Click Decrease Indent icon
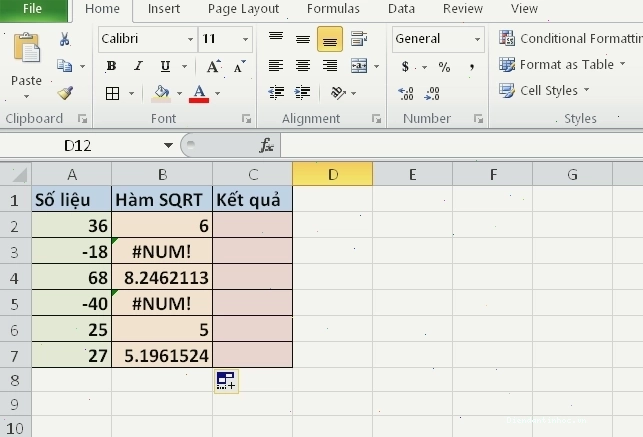Screen dimensions: 643x437 (276, 93)
